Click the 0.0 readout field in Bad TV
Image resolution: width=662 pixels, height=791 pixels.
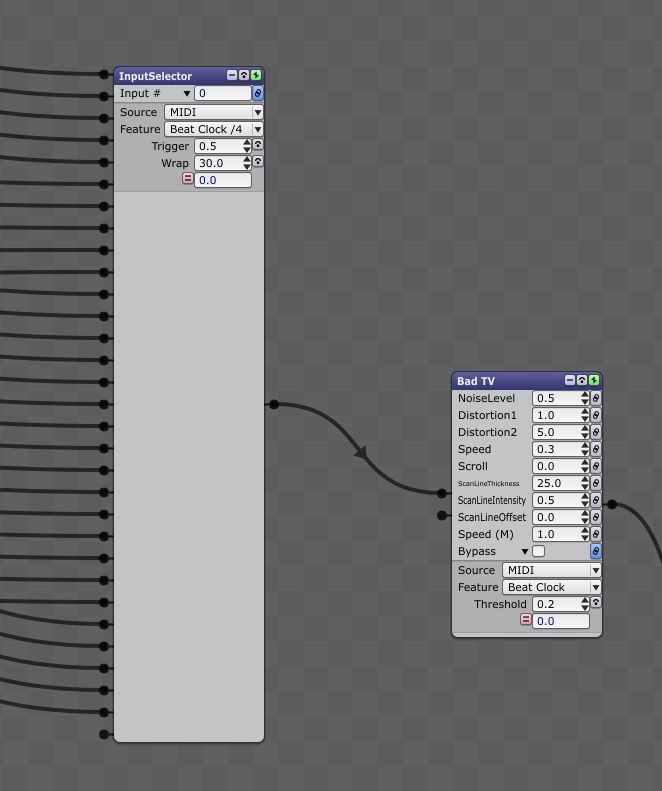click(561, 621)
